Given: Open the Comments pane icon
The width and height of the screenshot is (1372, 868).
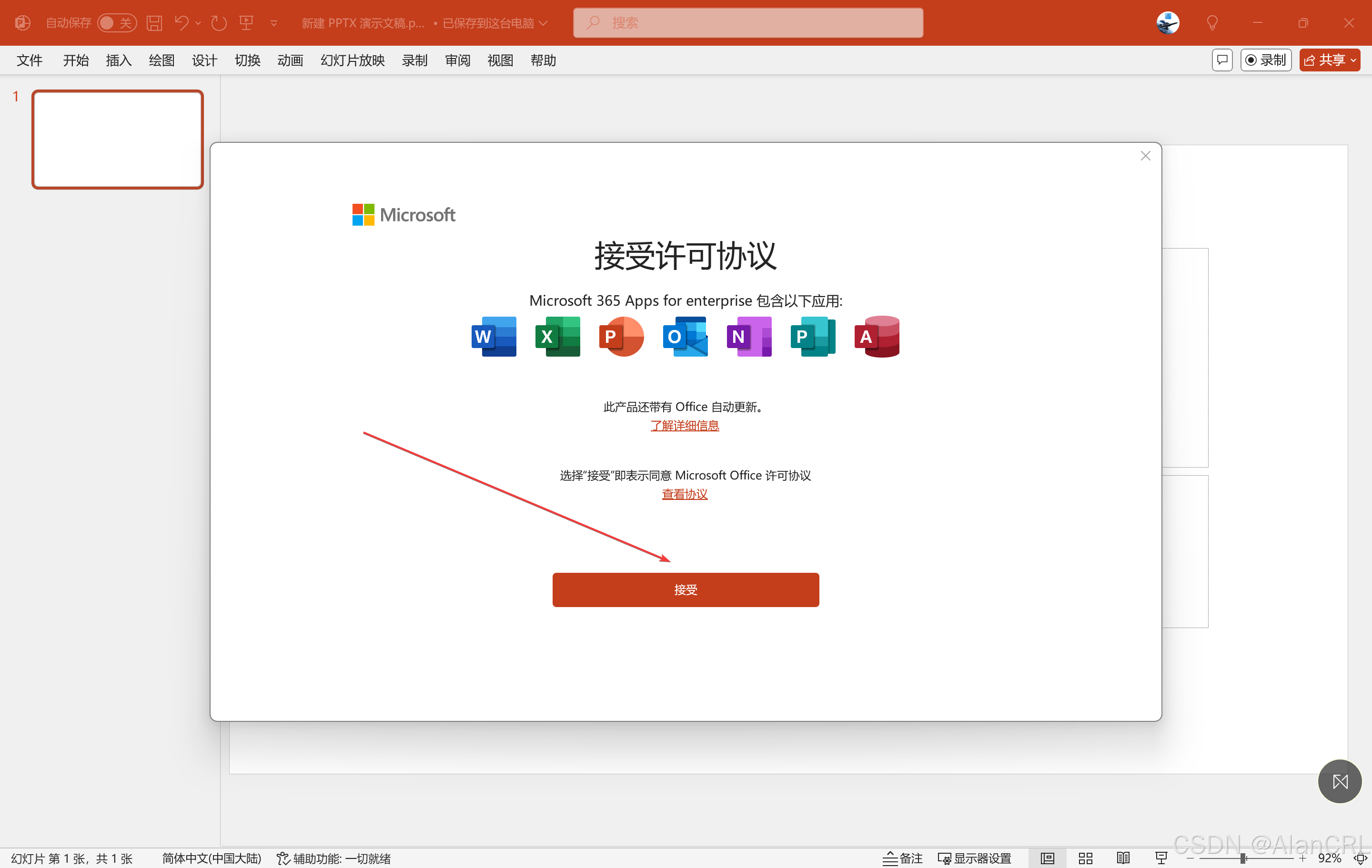Looking at the screenshot, I should coord(1221,60).
